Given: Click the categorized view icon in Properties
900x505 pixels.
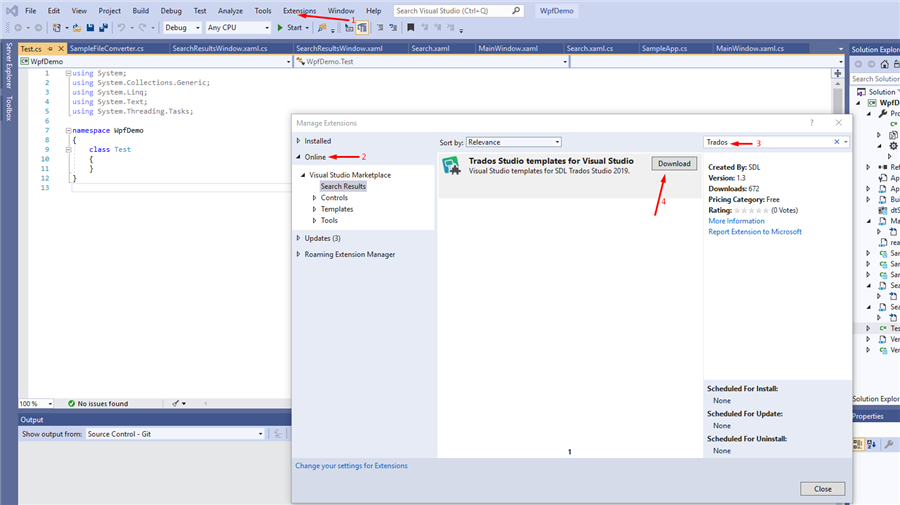Looking at the screenshot, I should coord(858,444).
